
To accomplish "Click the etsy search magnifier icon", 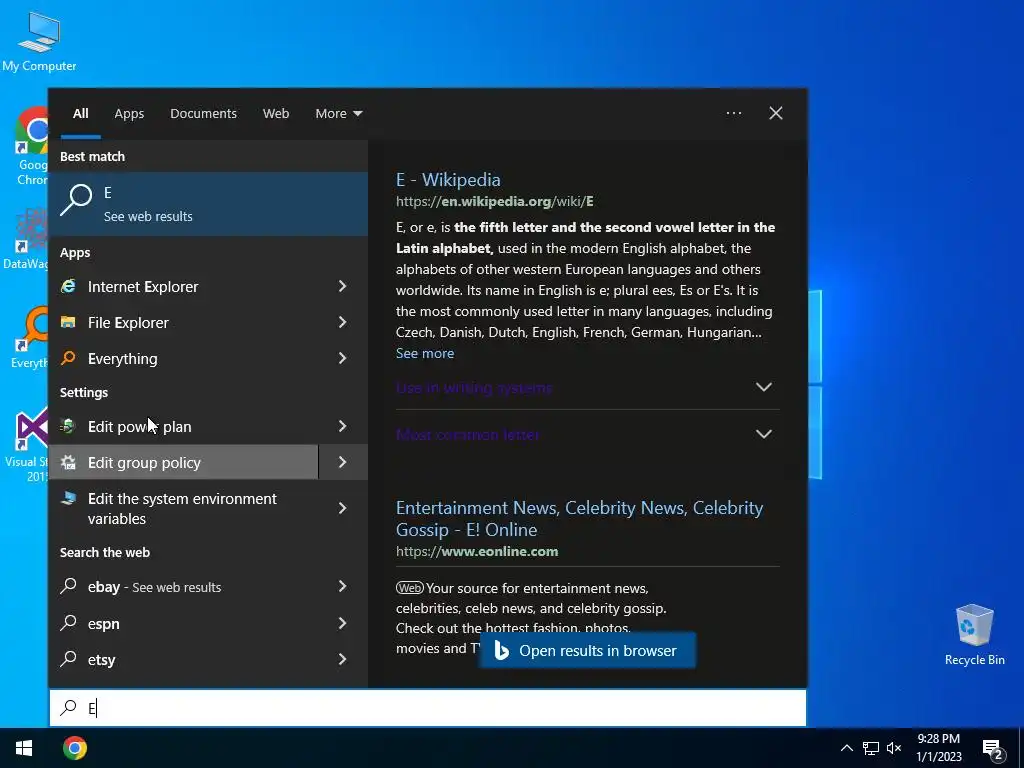I will [68, 658].
